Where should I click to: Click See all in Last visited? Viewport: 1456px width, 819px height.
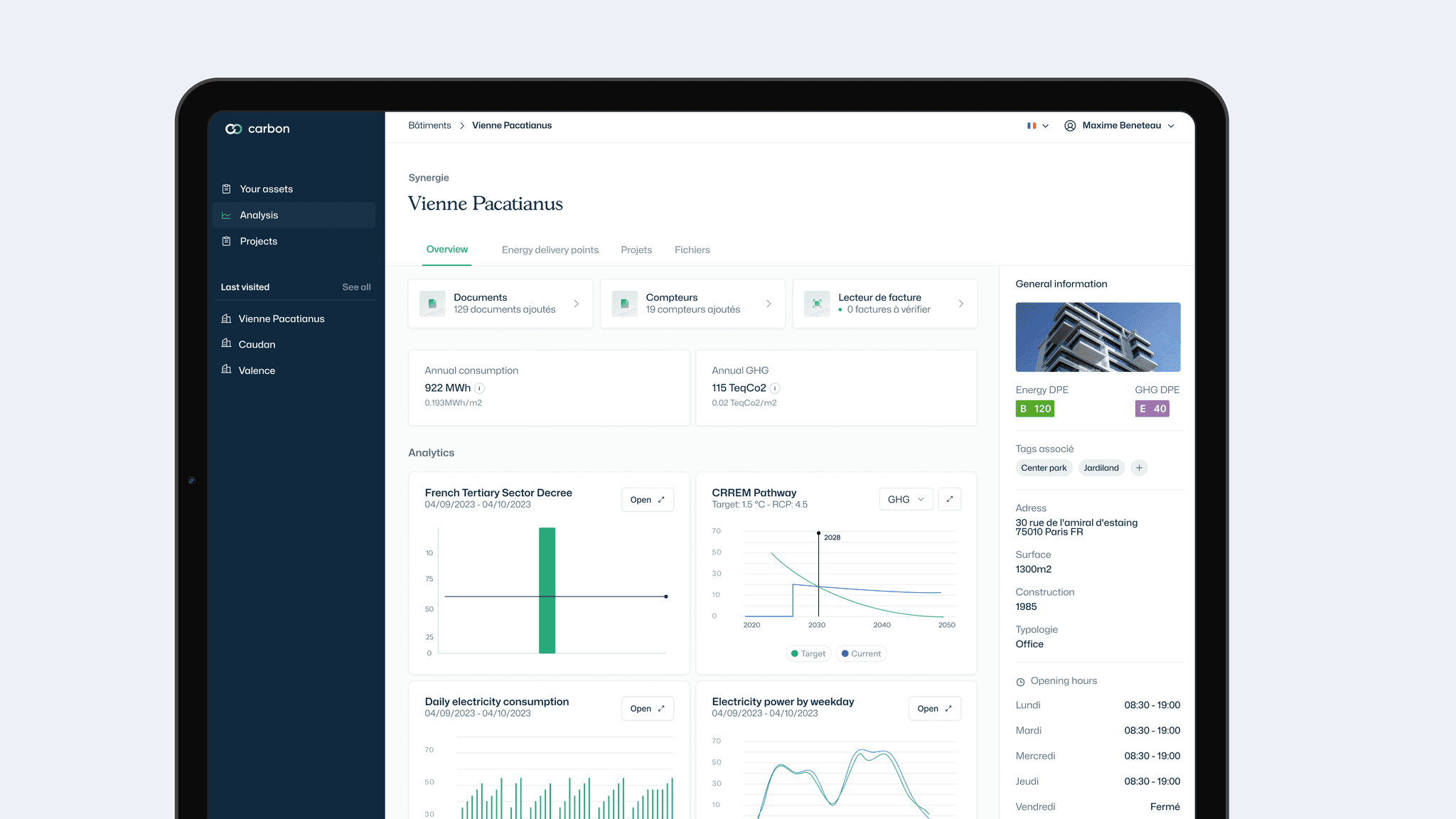(356, 287)
